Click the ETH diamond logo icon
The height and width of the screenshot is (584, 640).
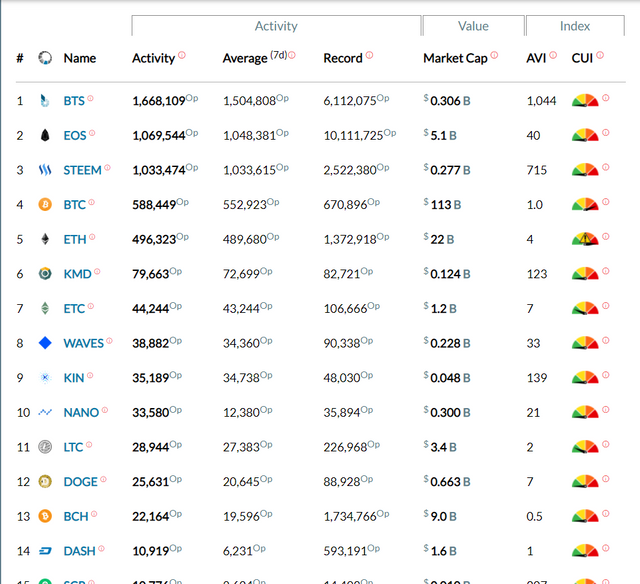45,239
